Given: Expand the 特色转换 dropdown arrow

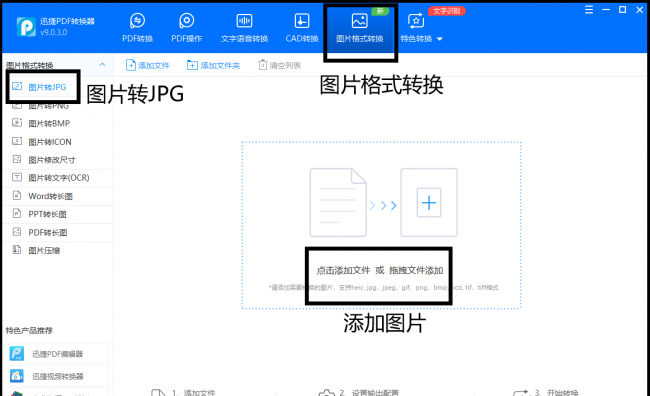Looking at the screenshot, I should [x=440, y=39].
